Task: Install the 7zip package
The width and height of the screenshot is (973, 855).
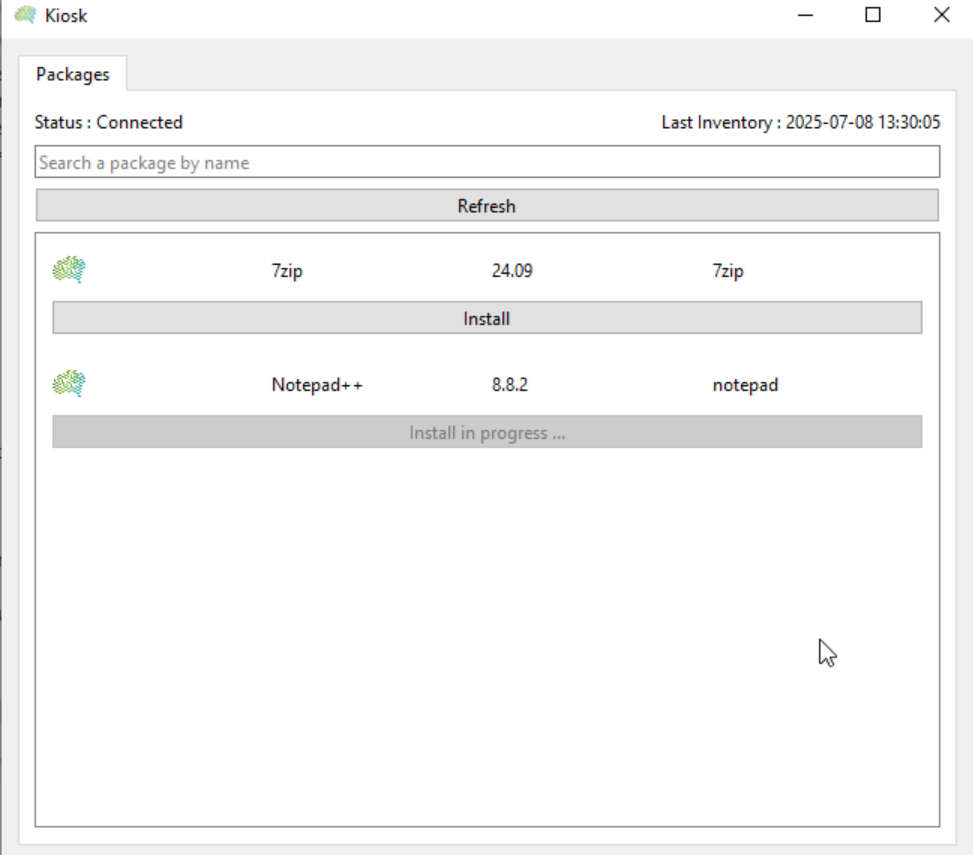Action: click(x=487, y=318)
